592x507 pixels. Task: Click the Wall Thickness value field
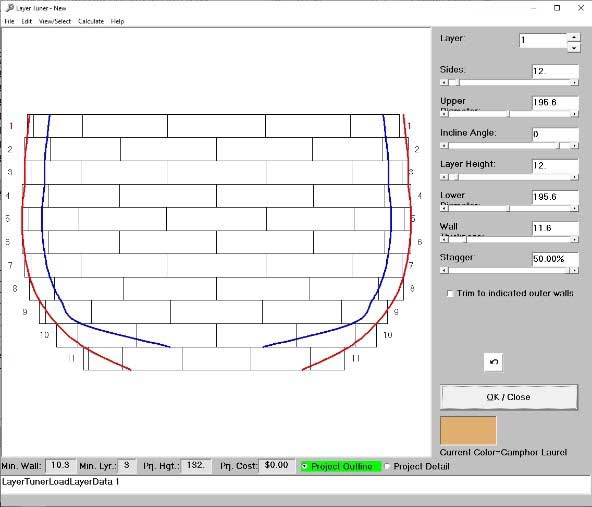tap(555, 228)
